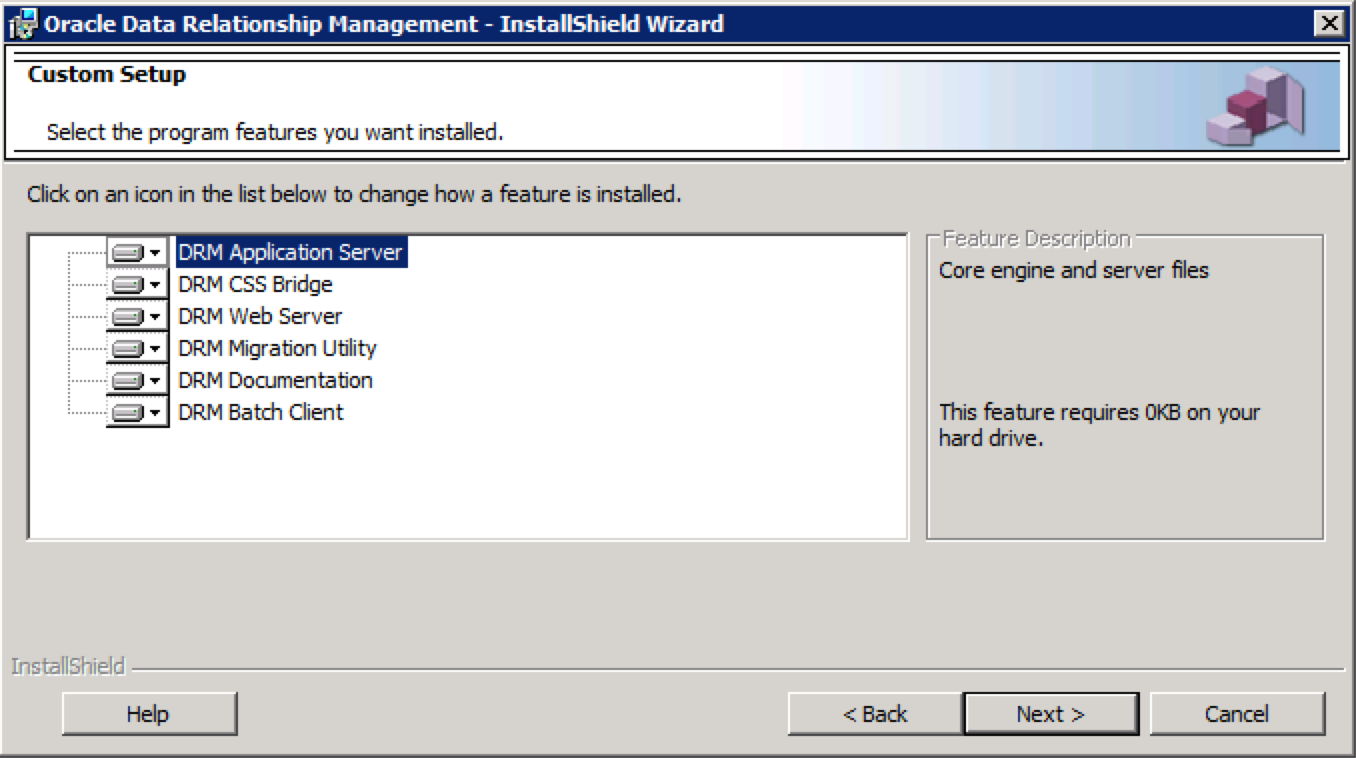This screenshot has width=1356, height=758.
Task: Choose the DRM Batch Client entry
Action: [260, 413]
